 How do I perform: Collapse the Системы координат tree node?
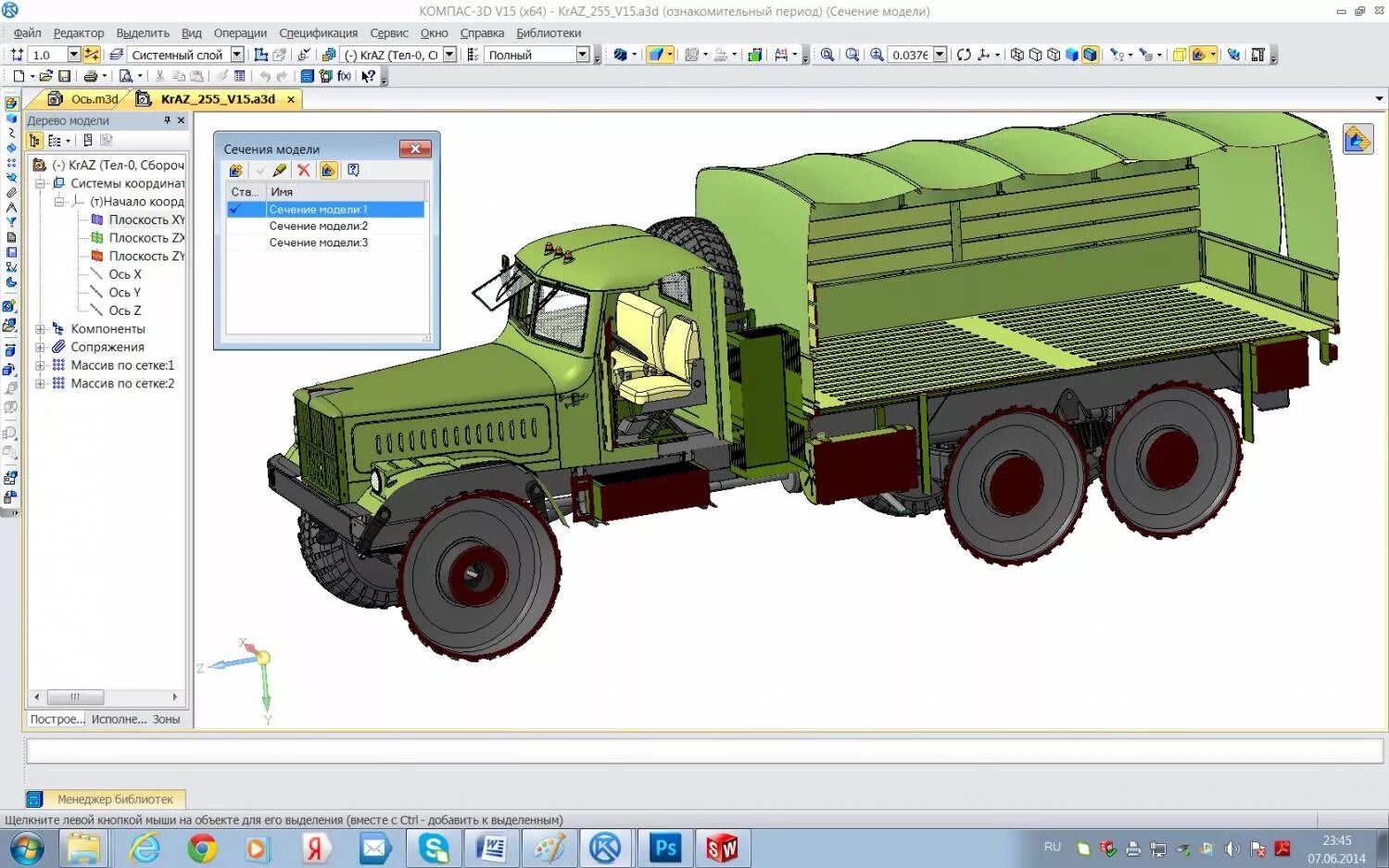pos(41,183)
